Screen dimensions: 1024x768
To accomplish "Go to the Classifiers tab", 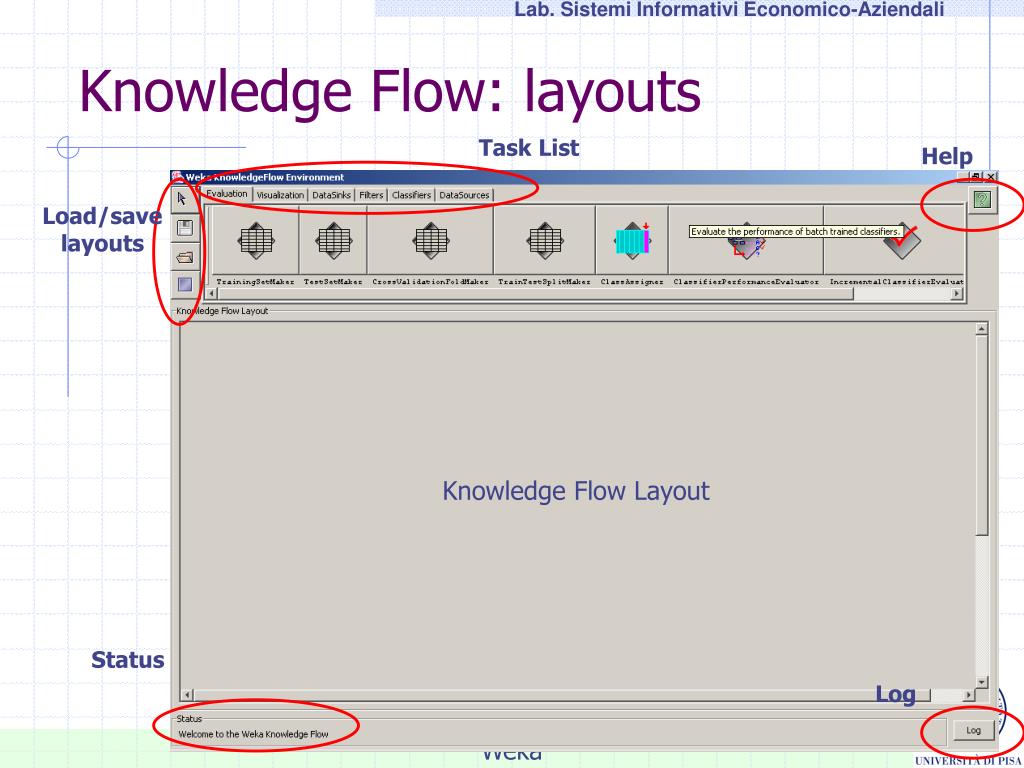I will [411, 195].
